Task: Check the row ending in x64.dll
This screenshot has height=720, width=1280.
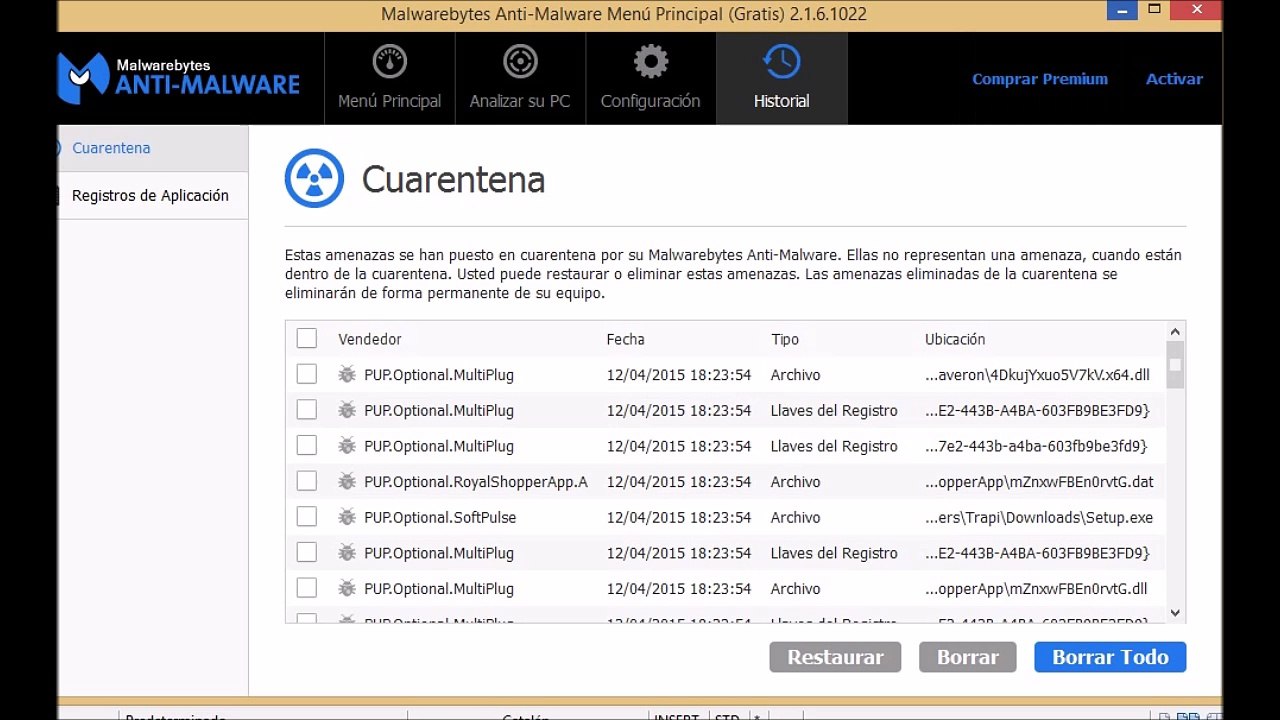Action: [307, 374]
